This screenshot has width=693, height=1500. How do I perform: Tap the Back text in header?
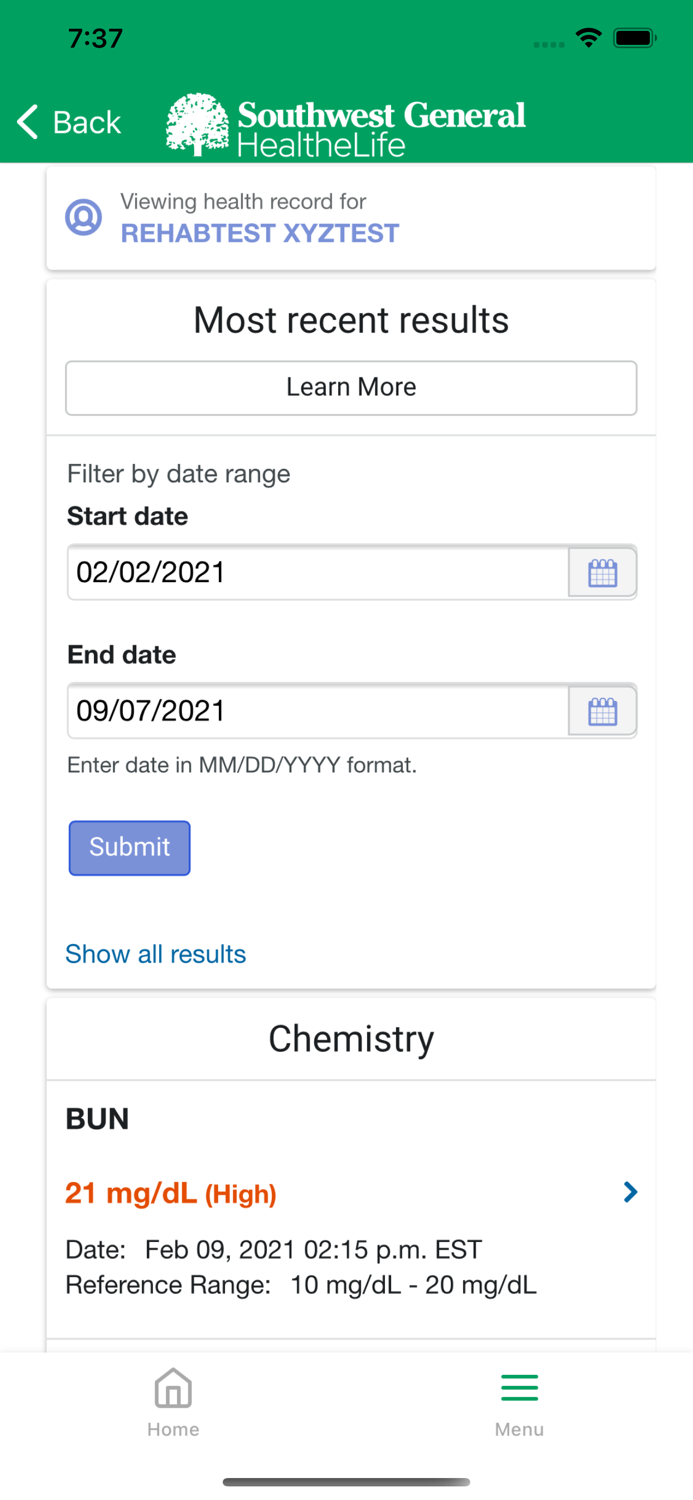click(x=87, y=122)
